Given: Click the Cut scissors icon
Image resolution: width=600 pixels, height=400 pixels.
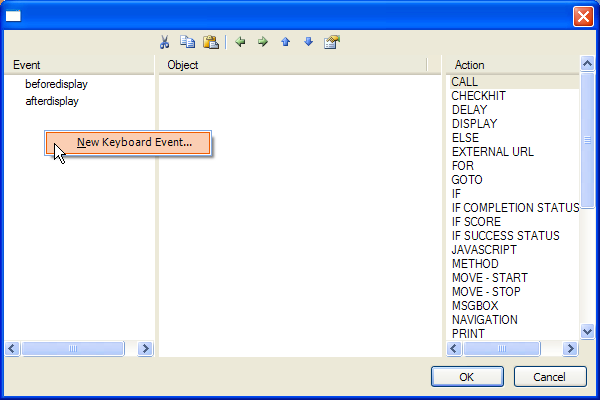Looking at the screenshot, I should pos(165,42).
